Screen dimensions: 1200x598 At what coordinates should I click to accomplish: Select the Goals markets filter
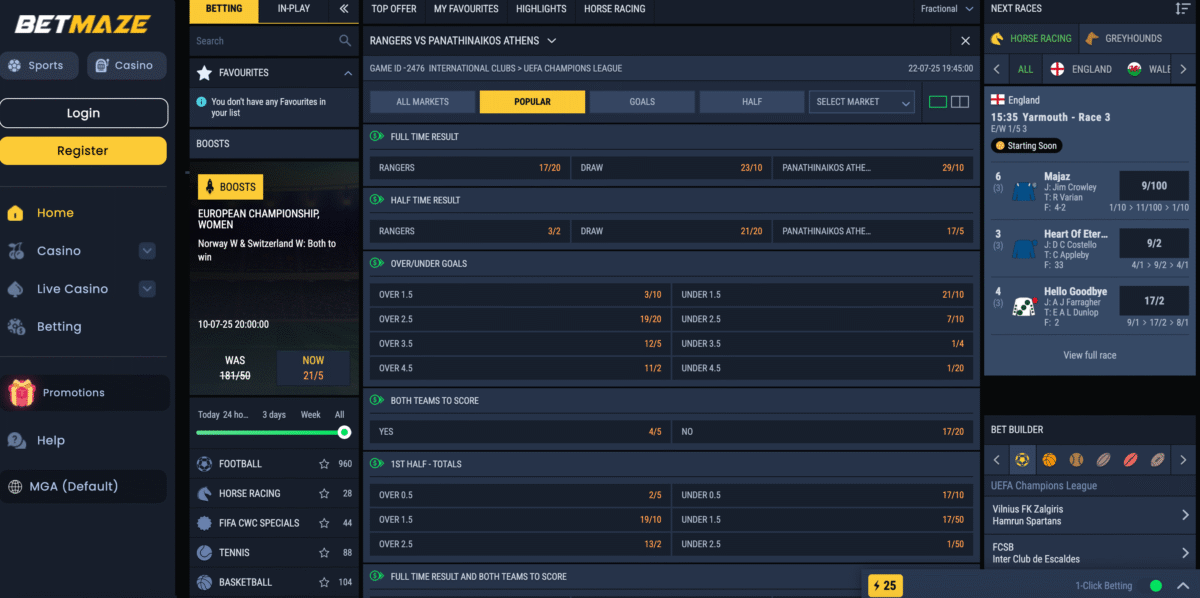coord(642,102)
